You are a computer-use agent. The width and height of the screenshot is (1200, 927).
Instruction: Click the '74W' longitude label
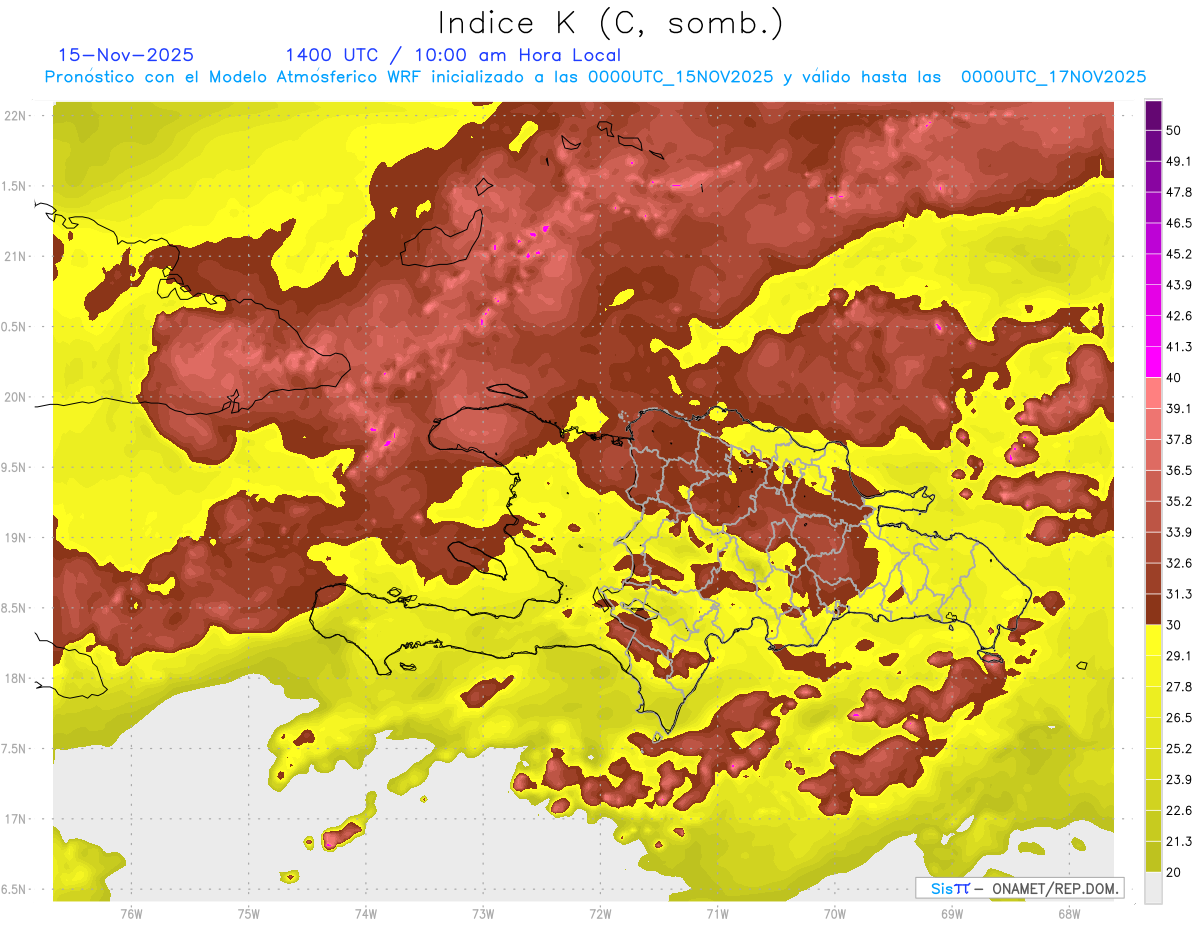coord(365,913)
